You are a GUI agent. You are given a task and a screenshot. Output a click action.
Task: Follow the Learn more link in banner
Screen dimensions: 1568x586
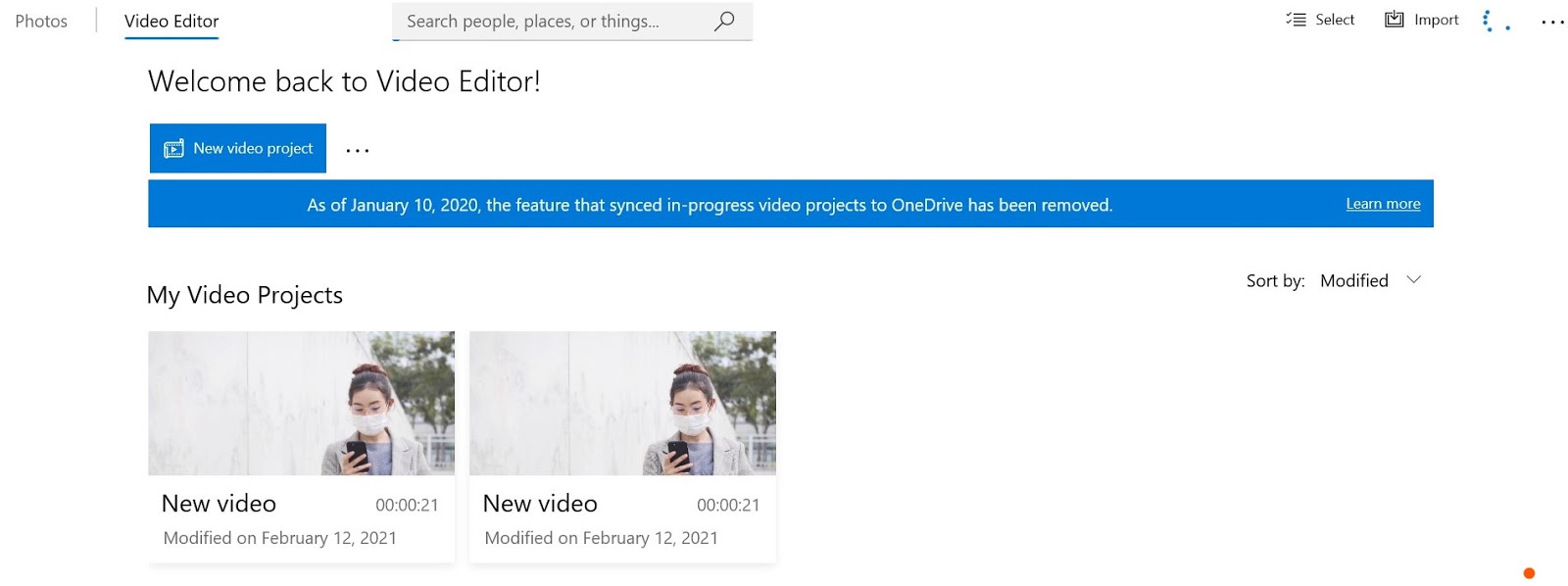tap(1383, 204)
